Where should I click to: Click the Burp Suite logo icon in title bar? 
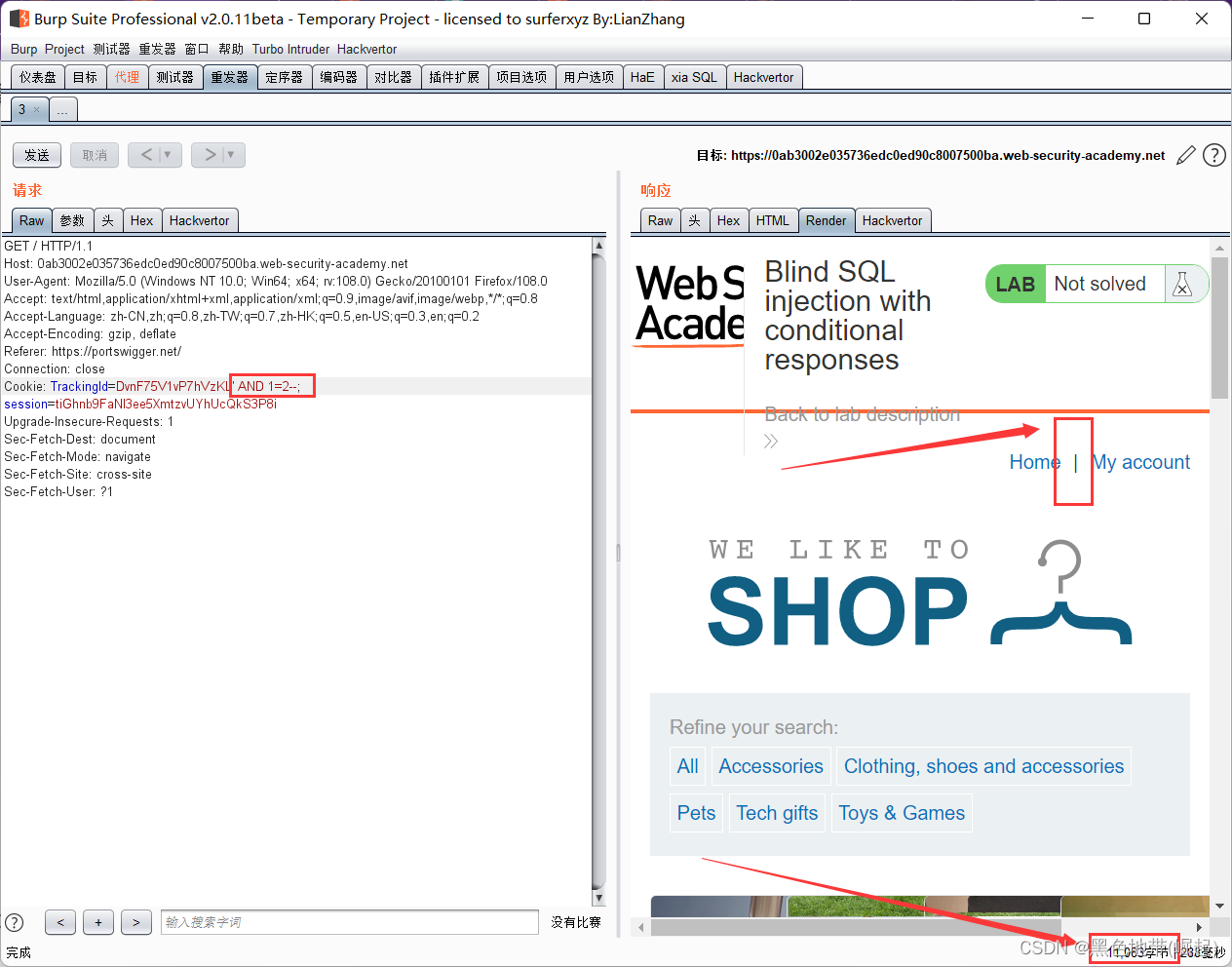click(19, 19)
